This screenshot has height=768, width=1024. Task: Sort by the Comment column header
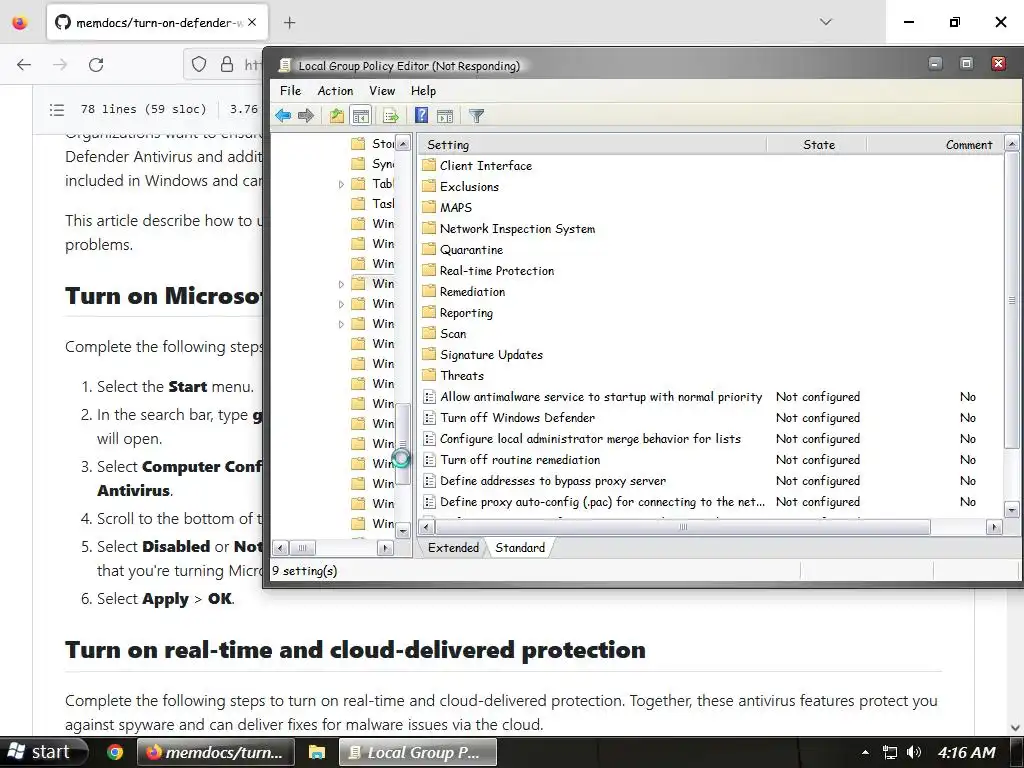935,144
